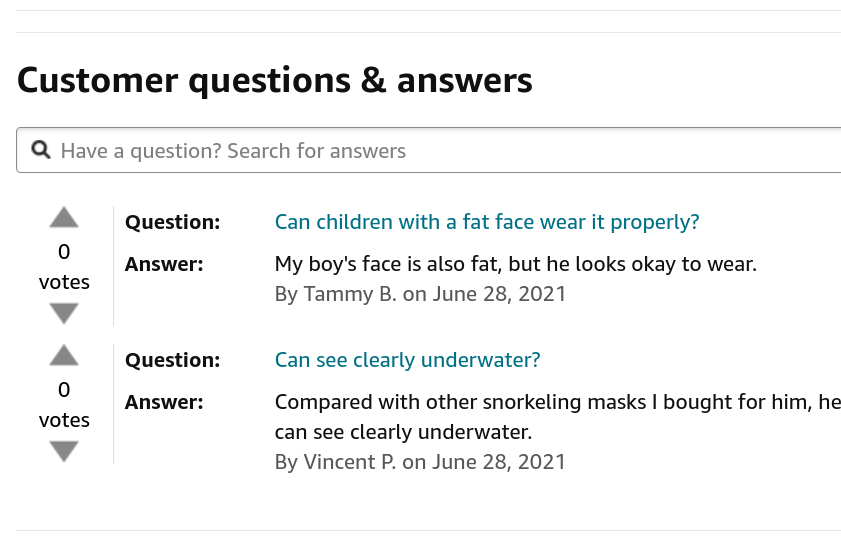Downvote the fat face question
The height and width of the screenshot is (544, 841).
point(64,314)
